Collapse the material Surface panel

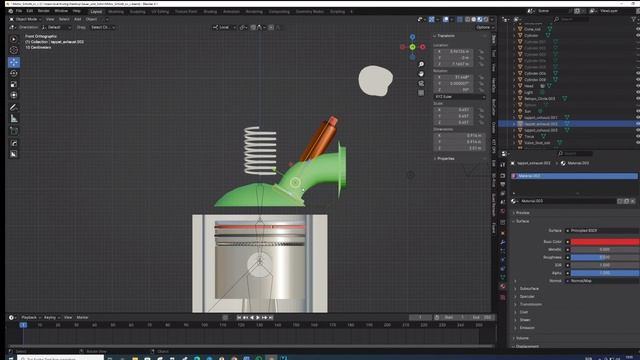522,221
